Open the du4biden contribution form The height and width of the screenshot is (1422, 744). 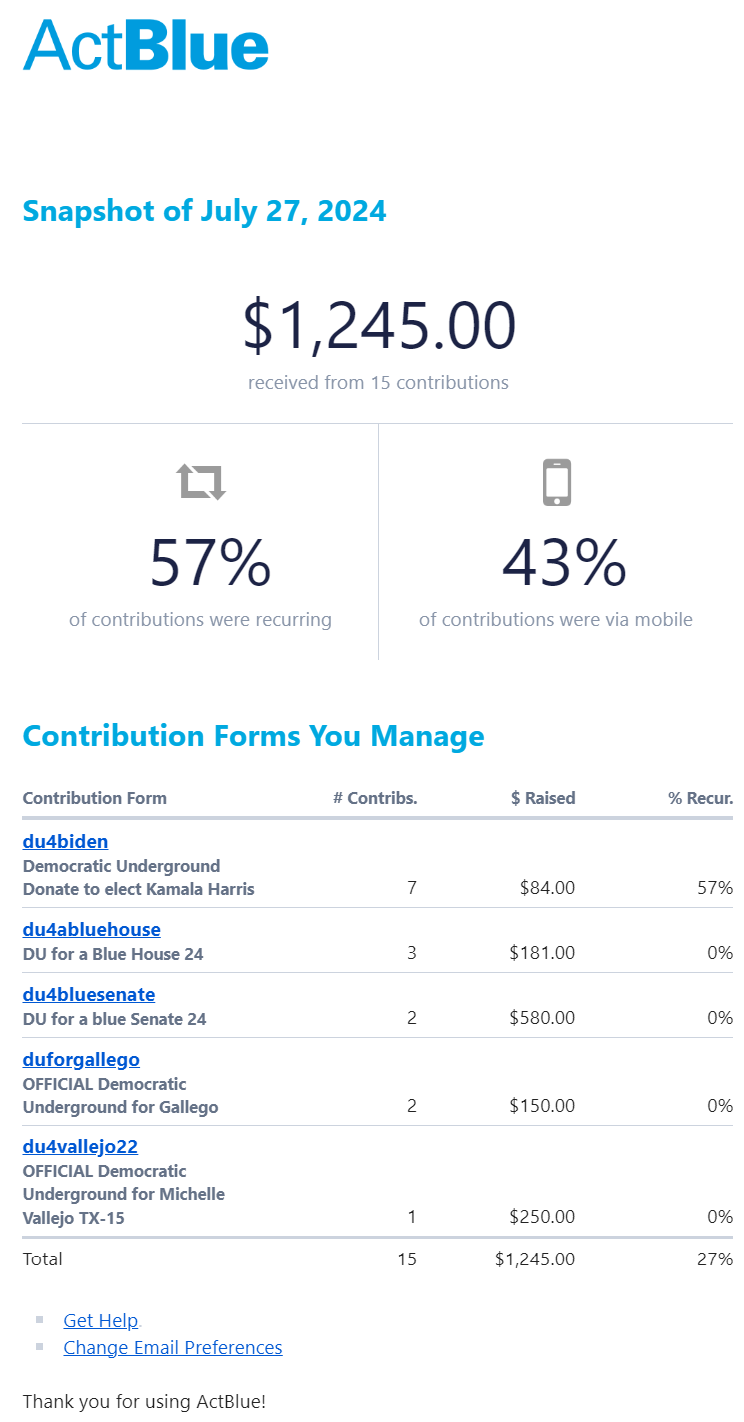[x=65, y=841]
